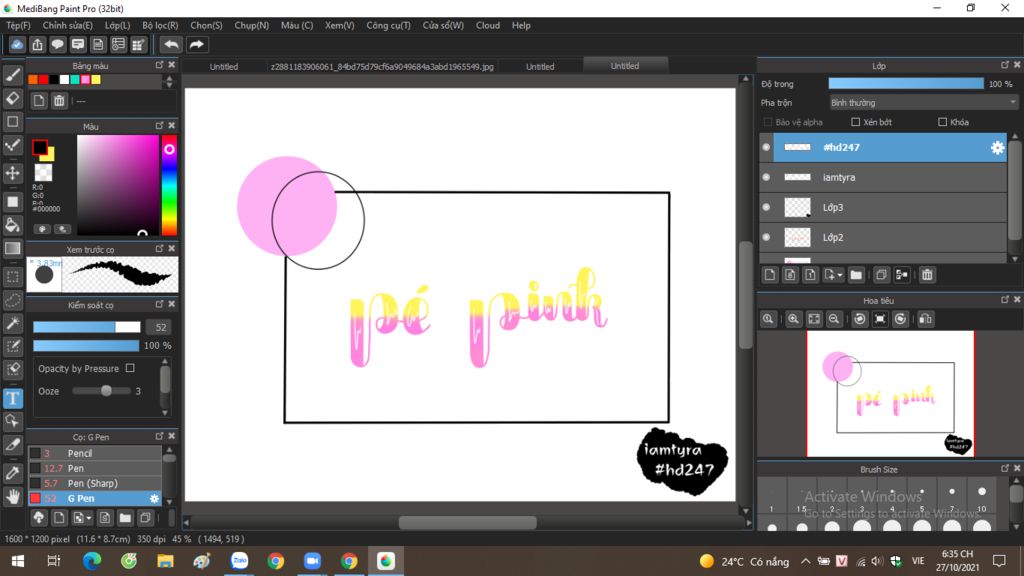Select the Brush tool in left toolbar
The width and height of the screenshot is (1024, 576).
(12, 76)
